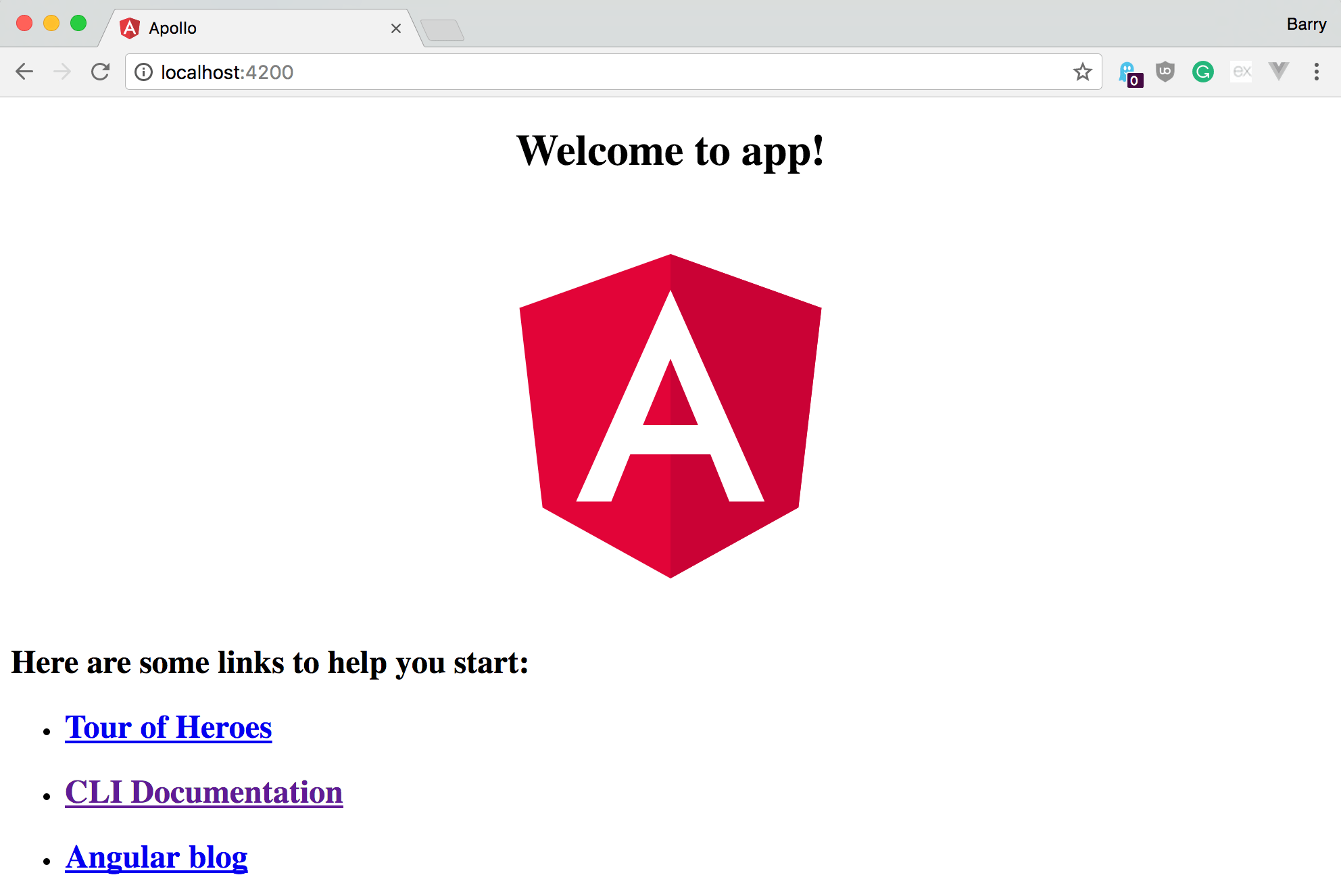Image resolution: width=1341 pixels, height=896 pixels.
Task: Open the CLI Documentation link
Action: (x=203, y=793)
